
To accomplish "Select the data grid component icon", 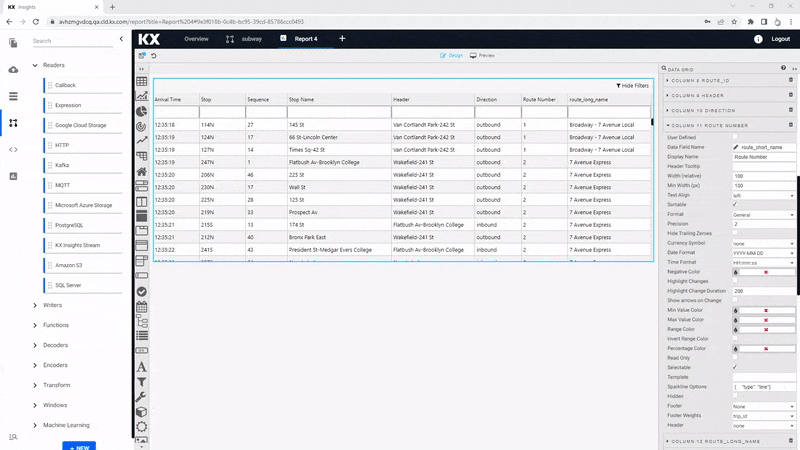I will (x=142, y=82).
